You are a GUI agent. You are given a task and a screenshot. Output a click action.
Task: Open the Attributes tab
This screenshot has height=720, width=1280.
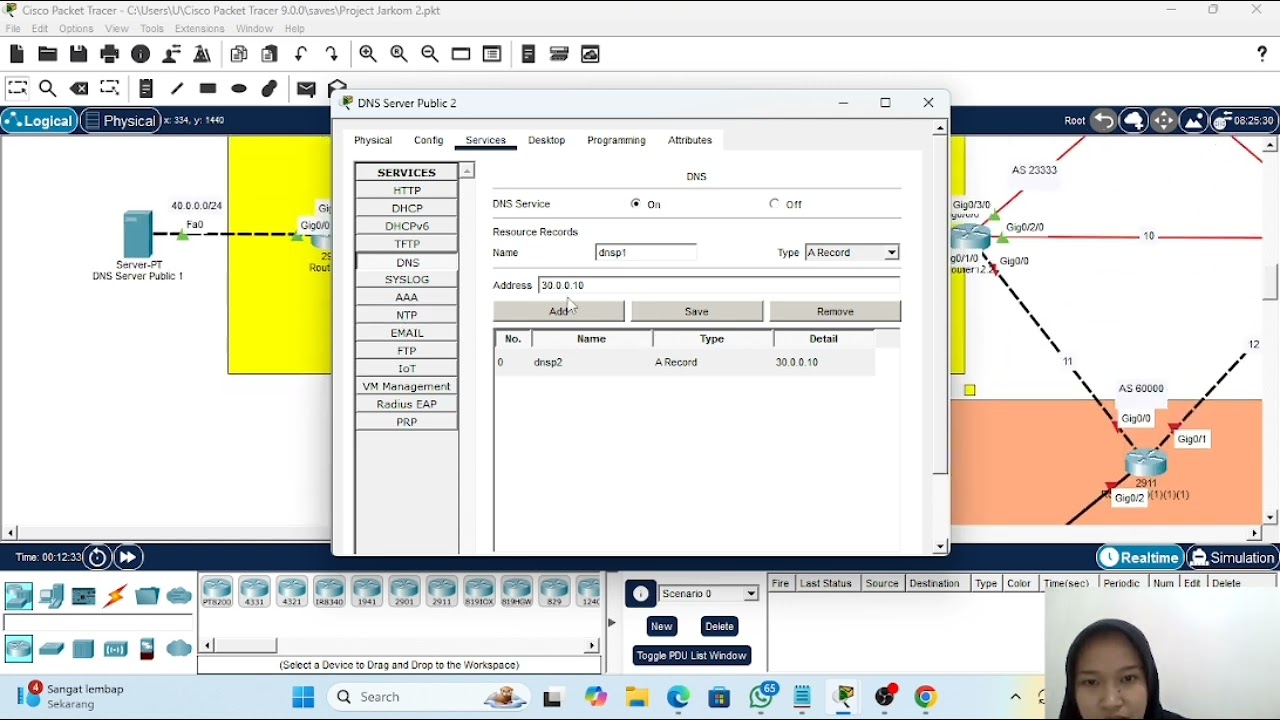690,140
